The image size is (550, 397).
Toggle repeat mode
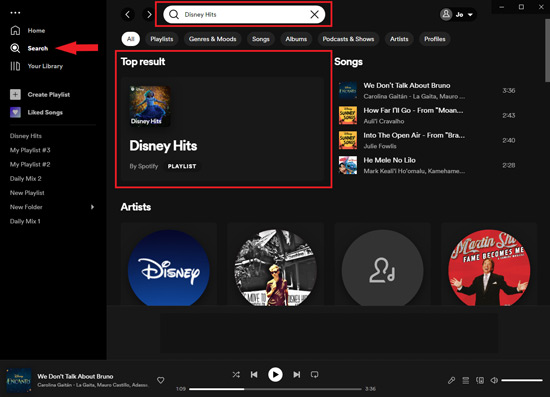coord(315,375)
